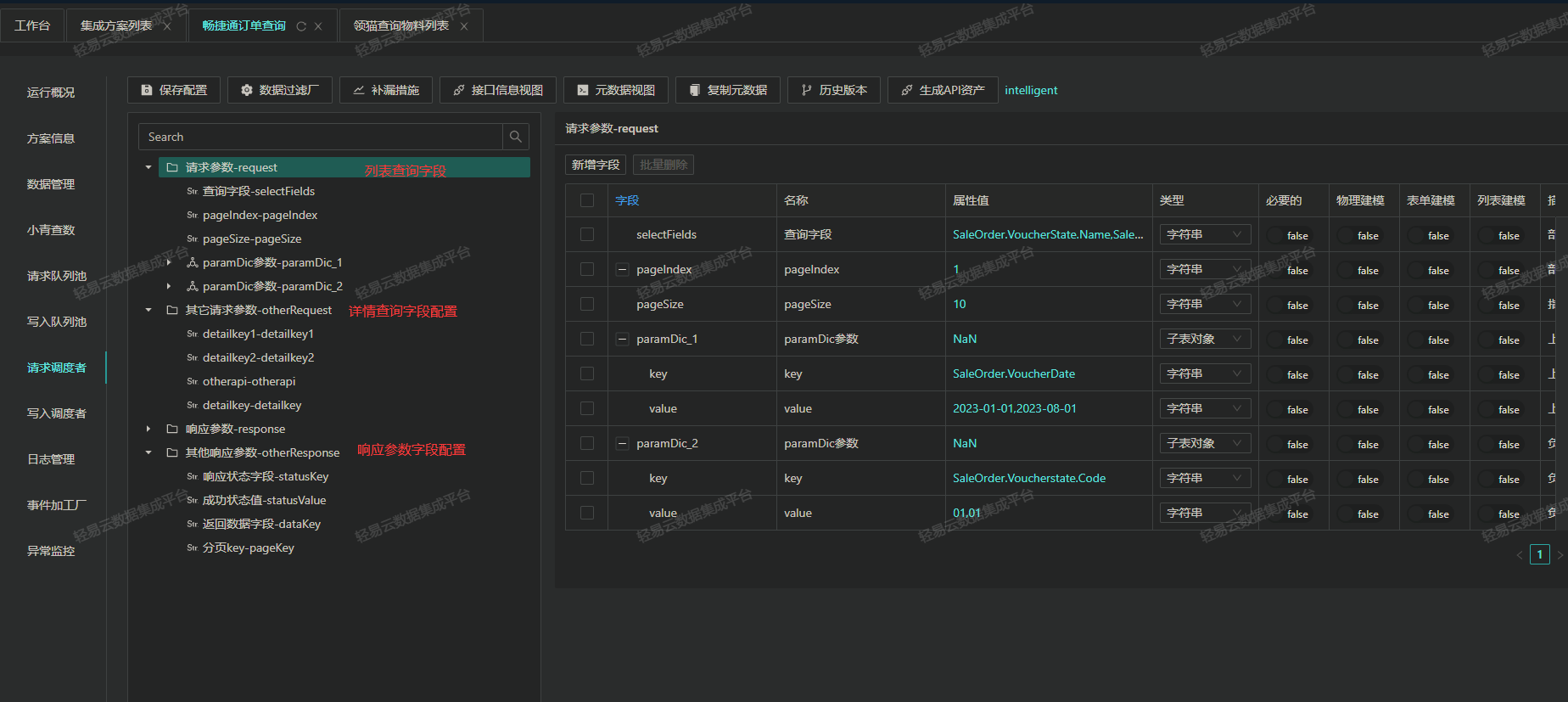Viewport: 1568px width, 702px height.
Task: Click page number 1 button
Action: [1540, 554]
